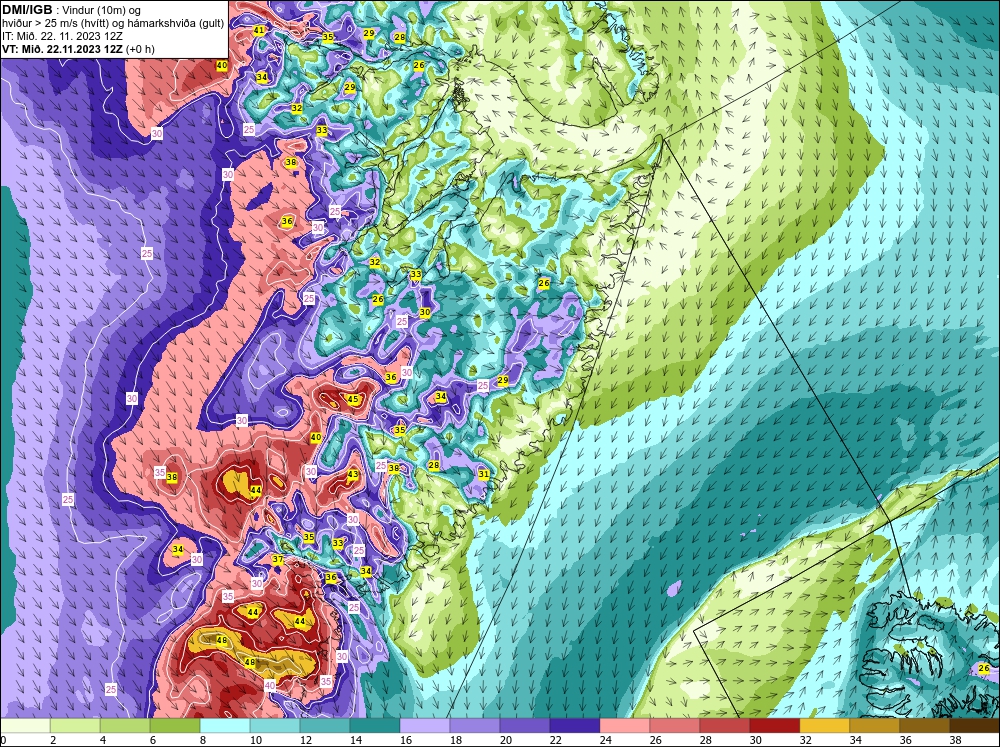The height and width of the screenshot is (747, 1000).
Task: Choose the dark teal 14–16 m/s legend swatch
Action: coord(375,725)
